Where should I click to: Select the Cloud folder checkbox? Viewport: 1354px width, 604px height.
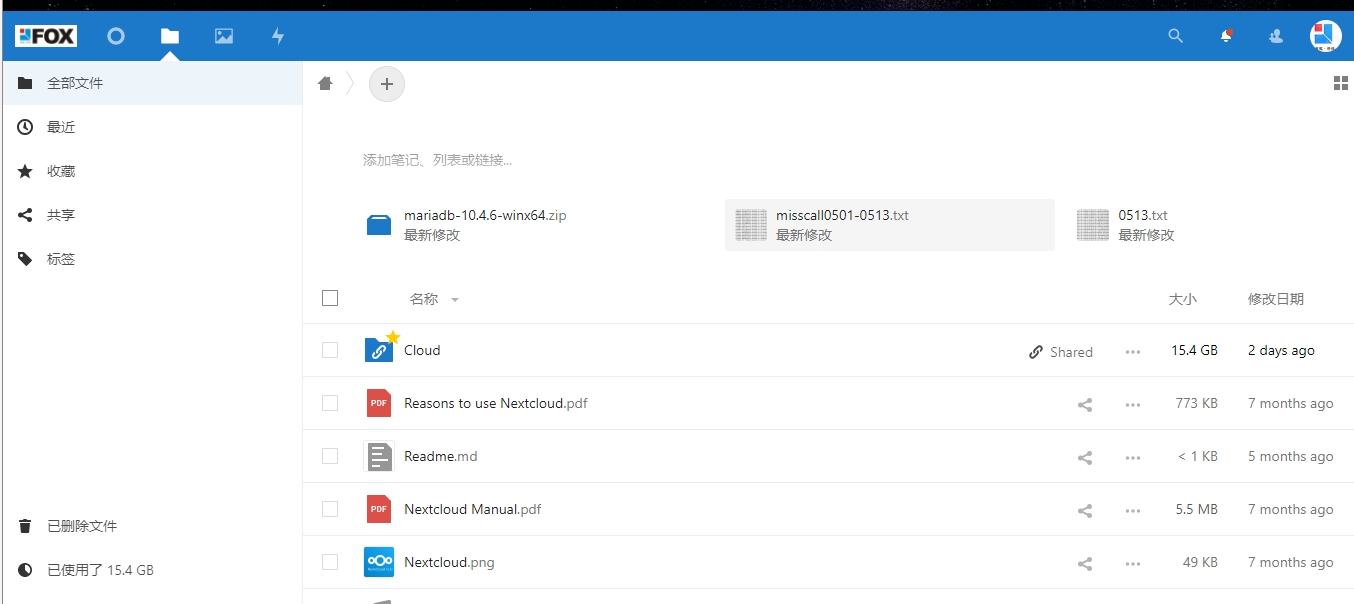pyautogui.click(x=330, y=350)
